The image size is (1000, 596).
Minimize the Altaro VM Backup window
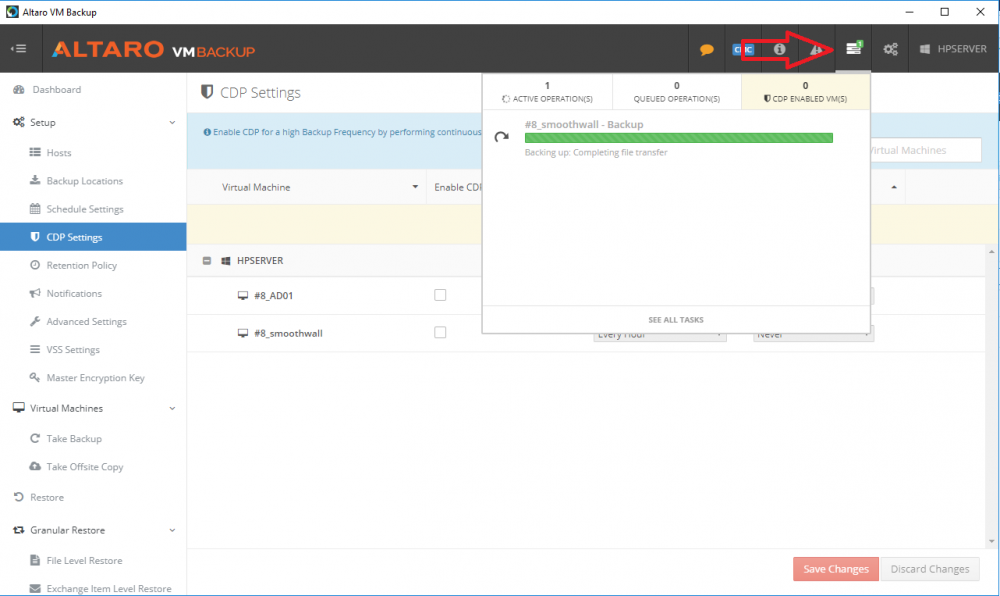click(x=909, y=12)
